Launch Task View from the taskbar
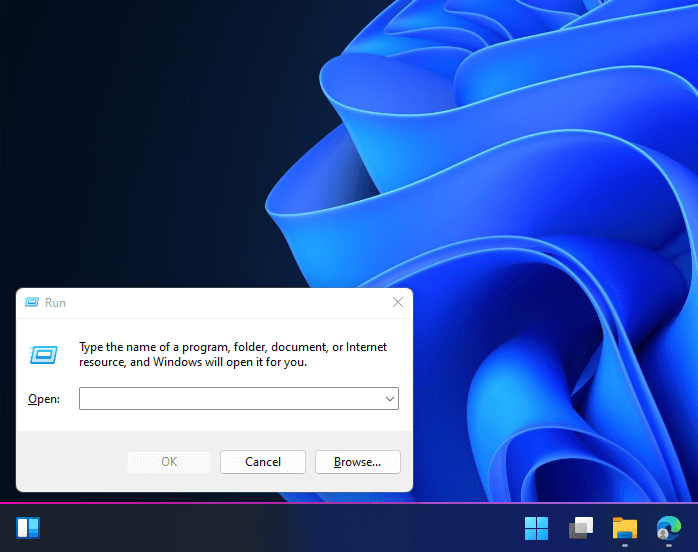 click(581, 528)
